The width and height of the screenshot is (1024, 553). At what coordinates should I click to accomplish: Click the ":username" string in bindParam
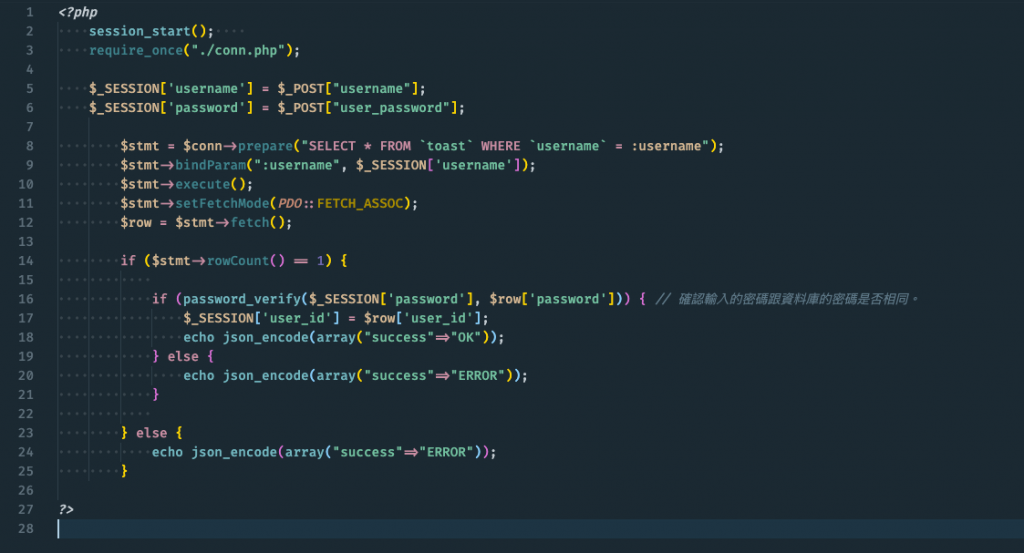point(296,165)
